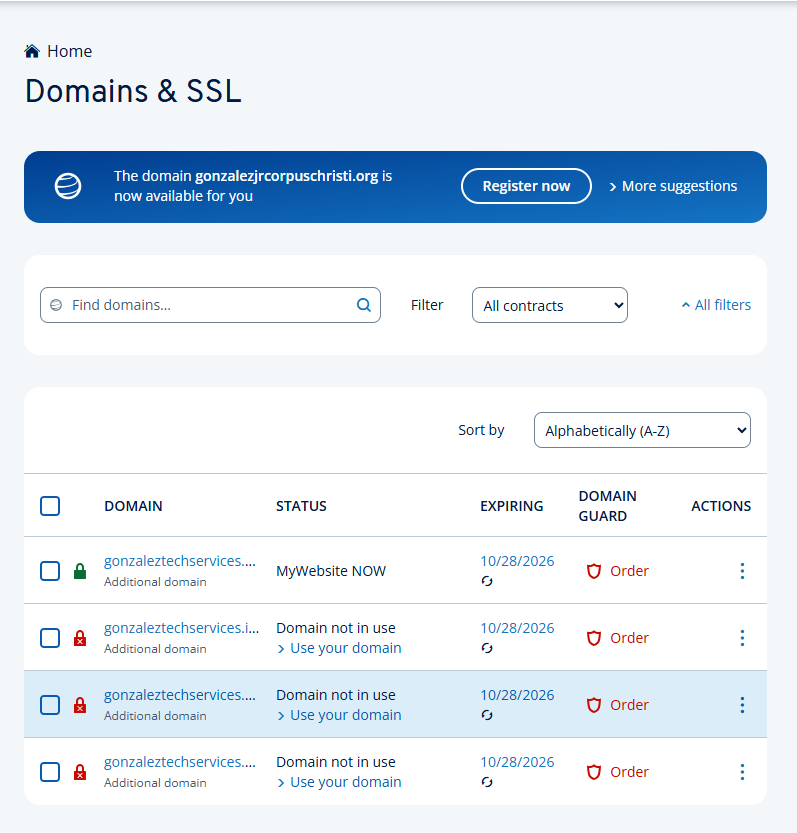The height and width of the screenshot is (833, 797).
Task: Click Use your domain link in last row
Action: coord(345,782)
